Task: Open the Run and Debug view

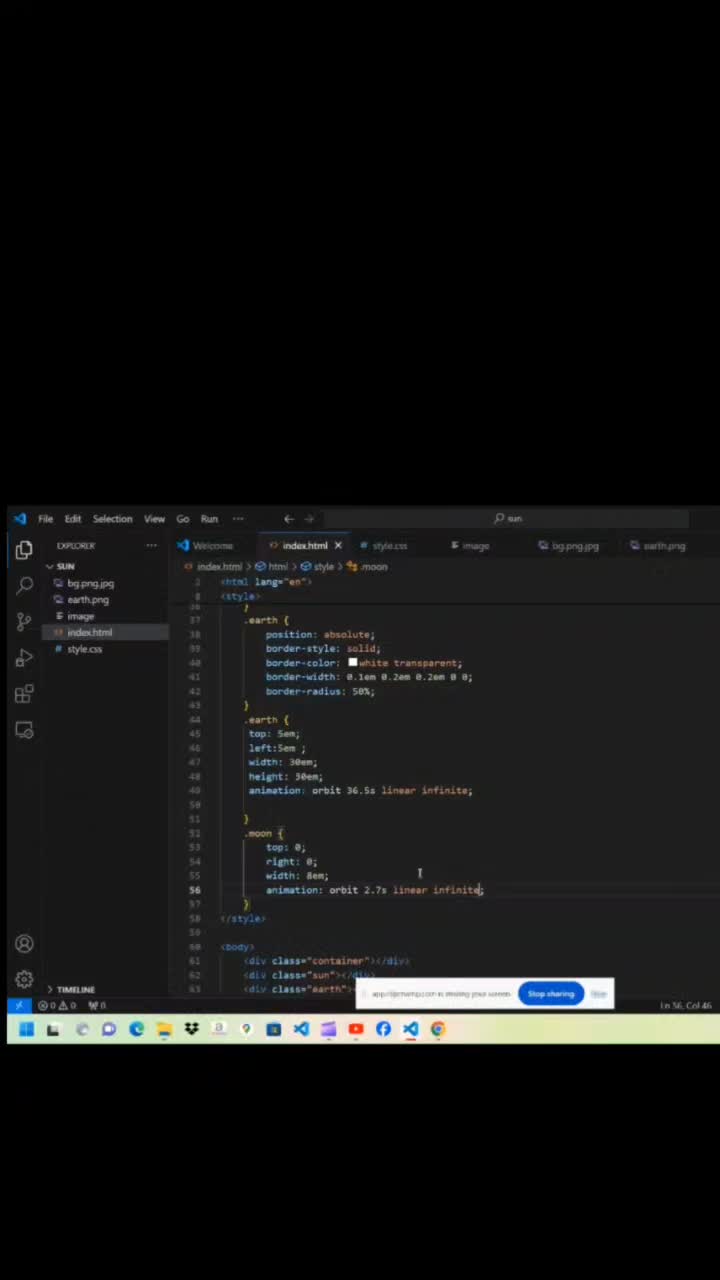Action: [25, 658]
